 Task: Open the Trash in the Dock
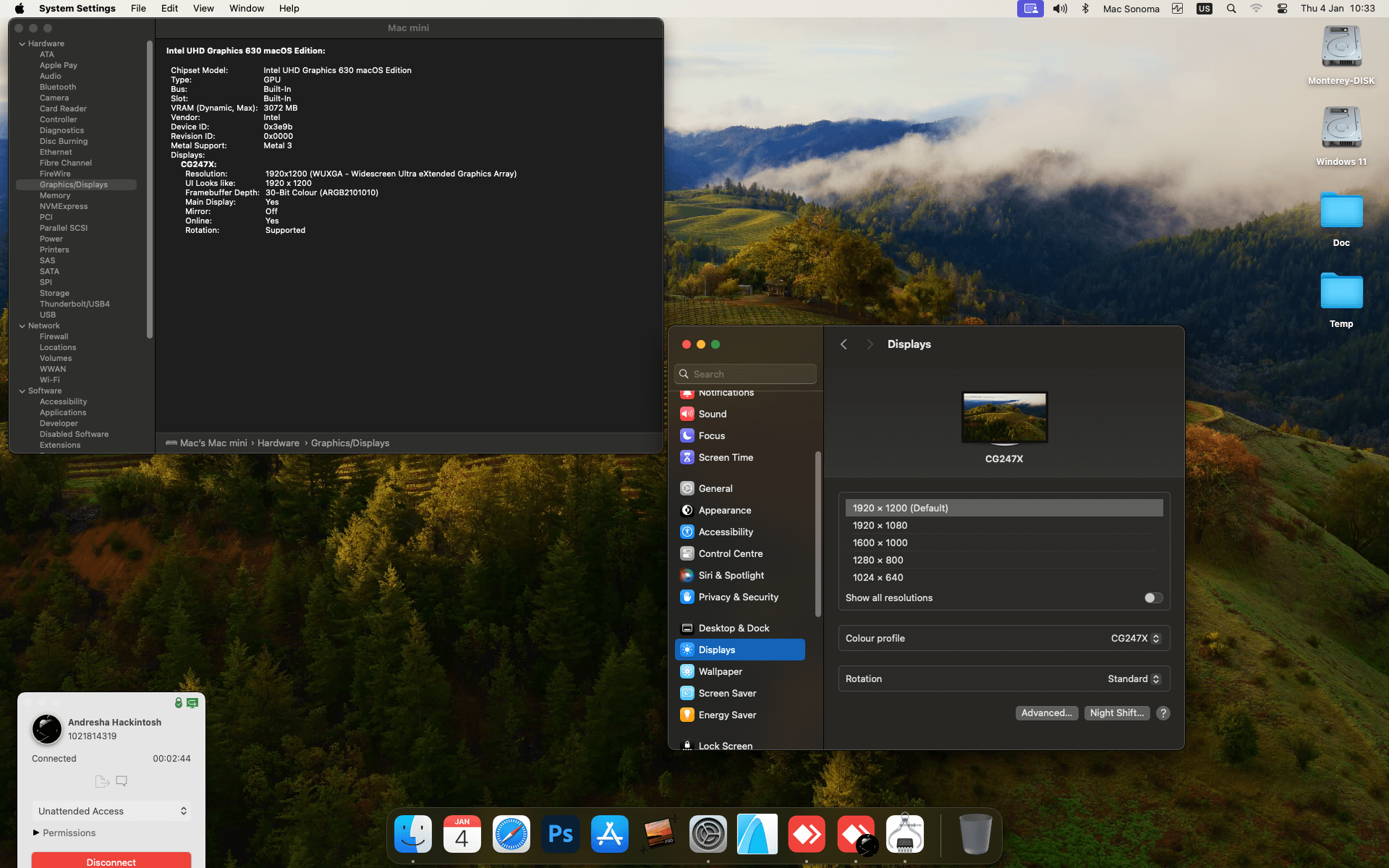[974, 834]
